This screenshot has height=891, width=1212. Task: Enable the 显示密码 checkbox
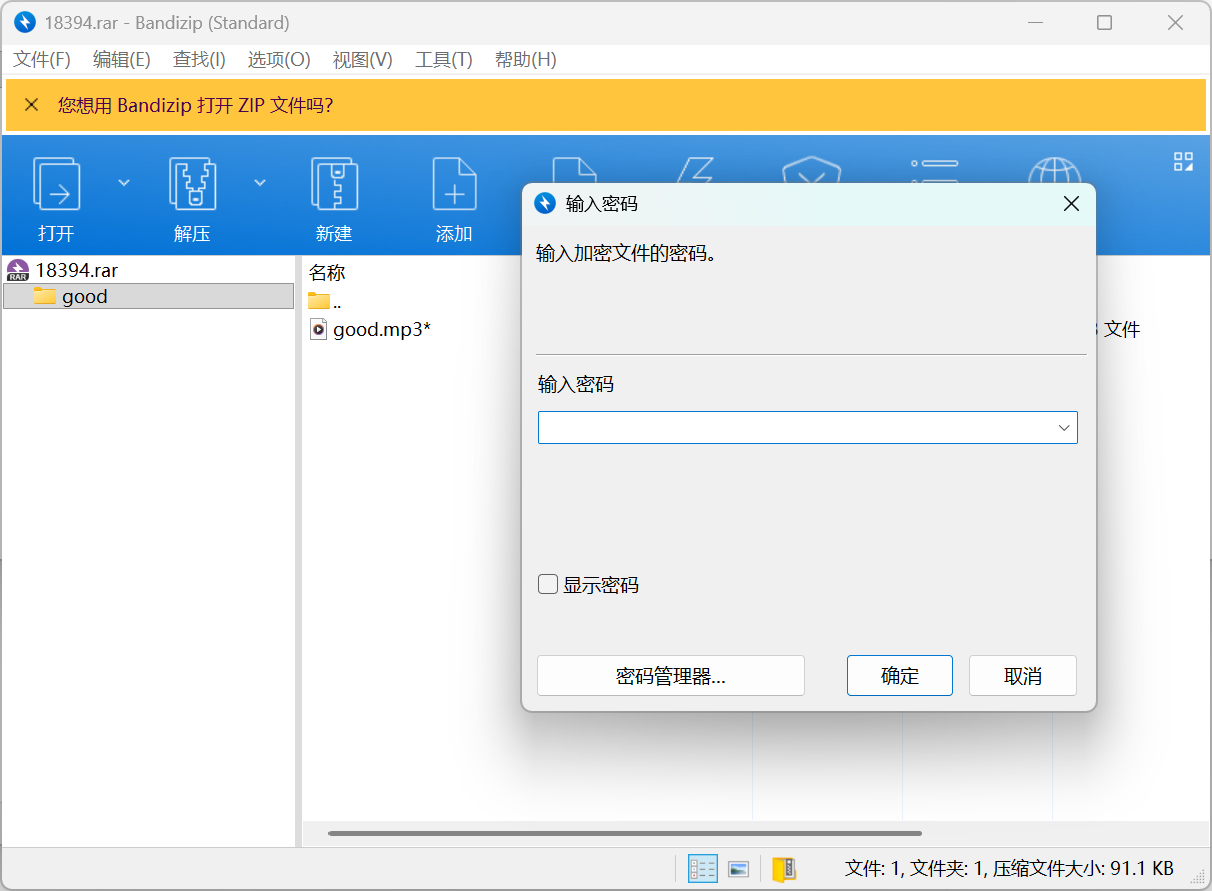(548, 585)
